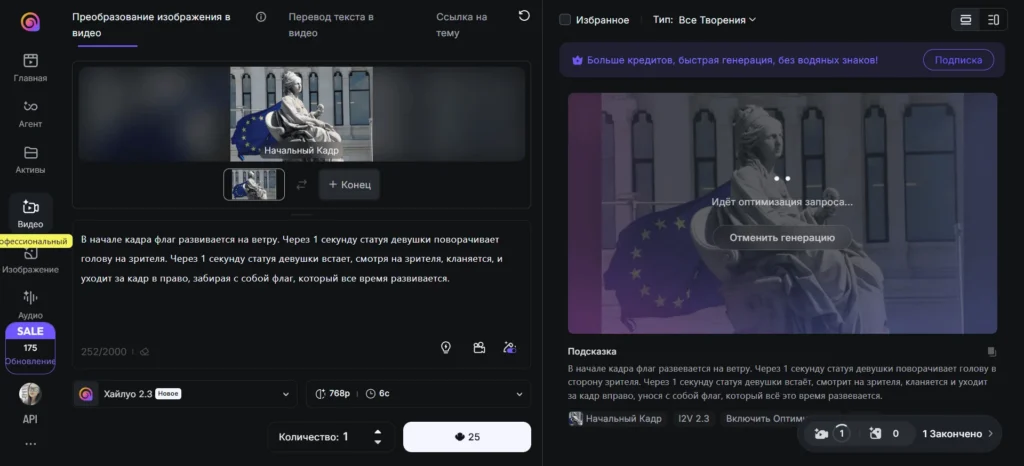Open the Активы folder section
Screen dimensions: 1024x466
(30, 160)
